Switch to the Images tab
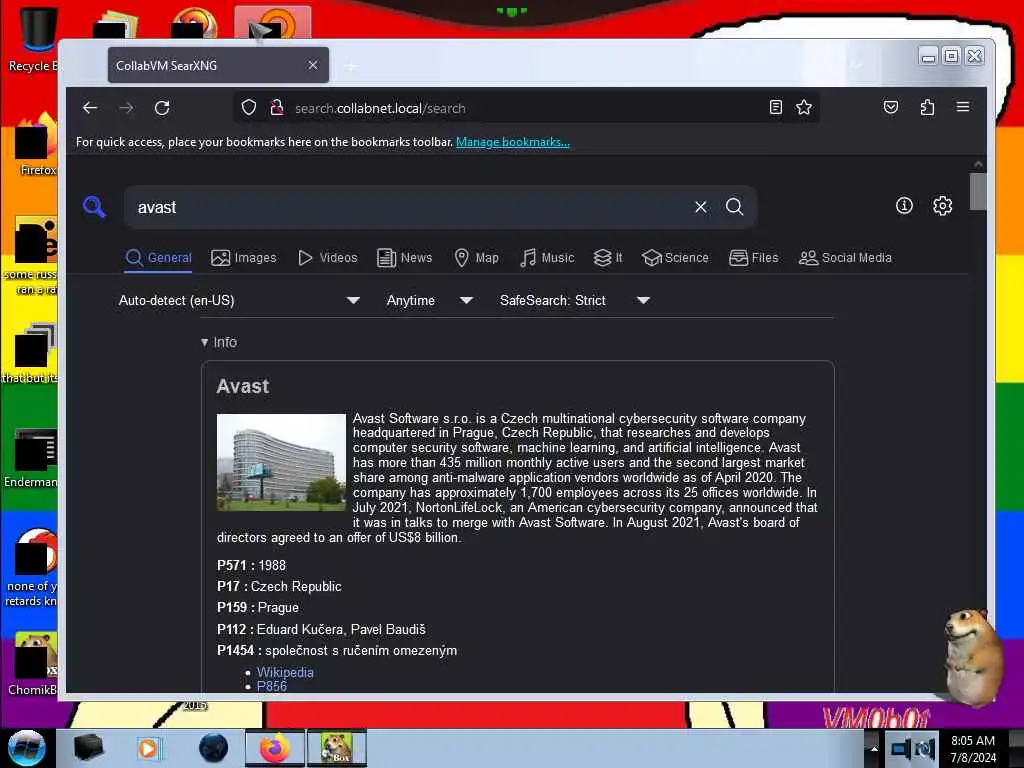This screenshot has width=1024, height=768. click(x=244, y=258)
